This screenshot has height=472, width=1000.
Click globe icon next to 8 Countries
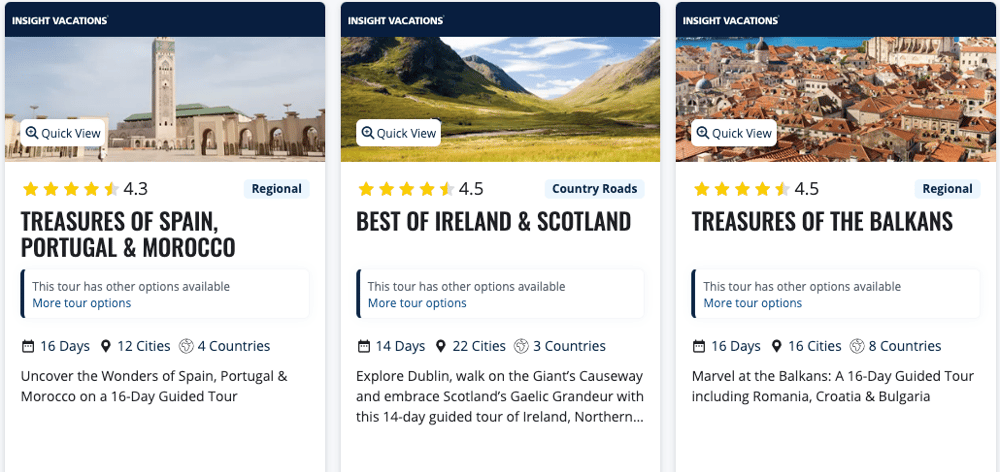pos(857,346)
